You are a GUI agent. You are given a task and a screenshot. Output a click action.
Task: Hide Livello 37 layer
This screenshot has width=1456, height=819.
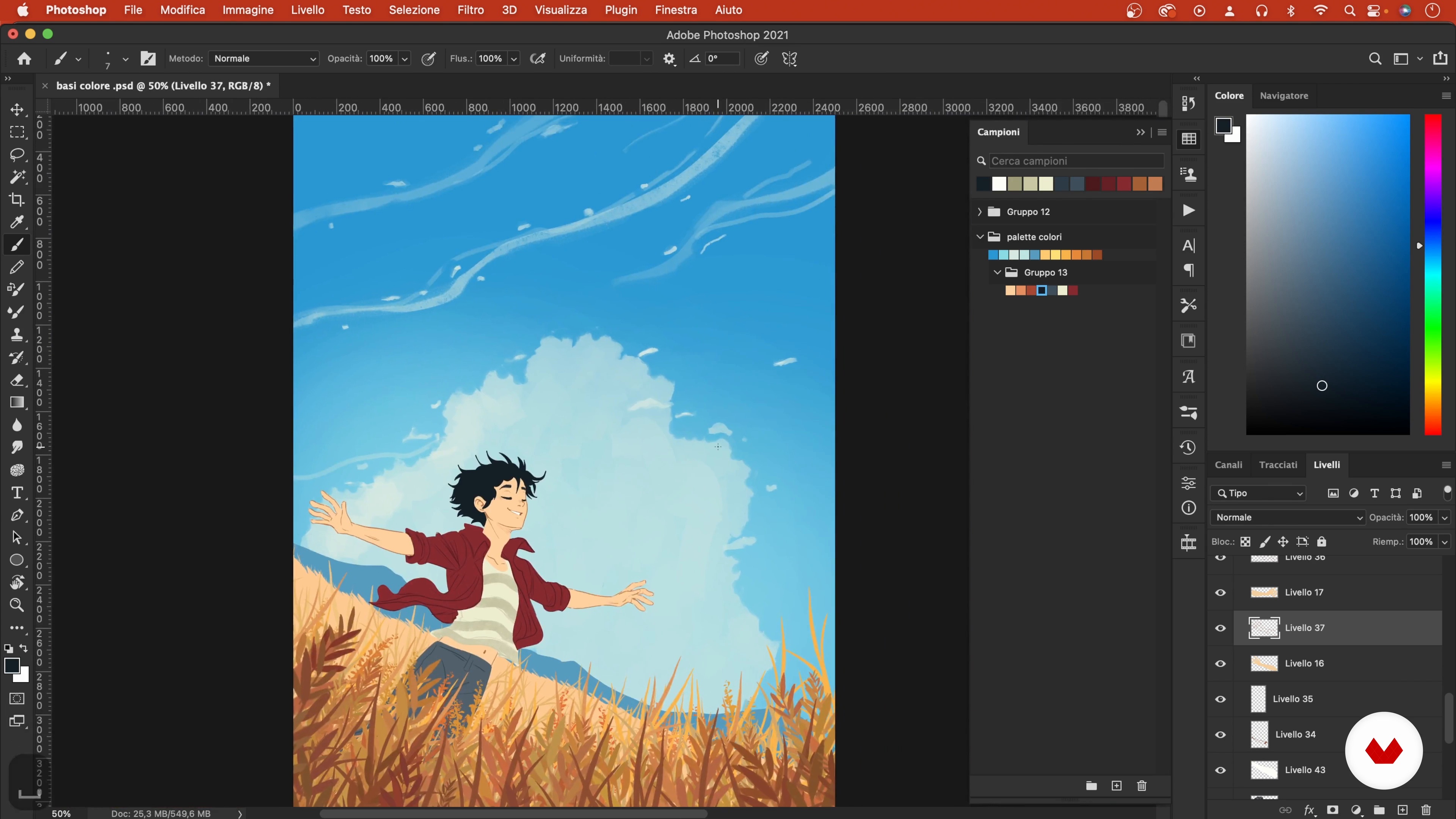pos(1221,628)
